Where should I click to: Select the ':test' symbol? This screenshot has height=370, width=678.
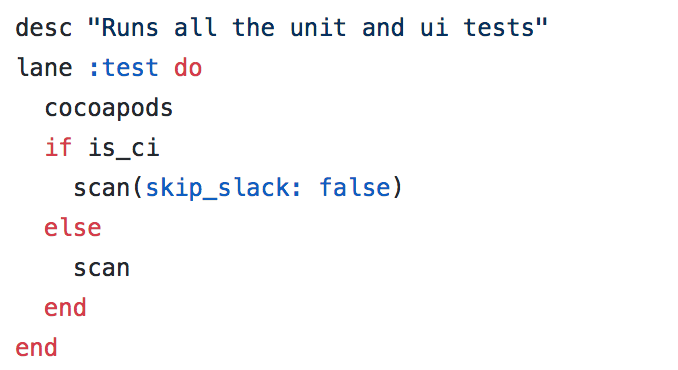123,68
